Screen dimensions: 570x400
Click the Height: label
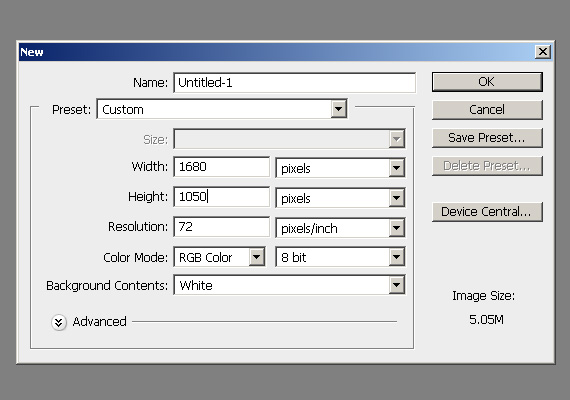point(148,197)
